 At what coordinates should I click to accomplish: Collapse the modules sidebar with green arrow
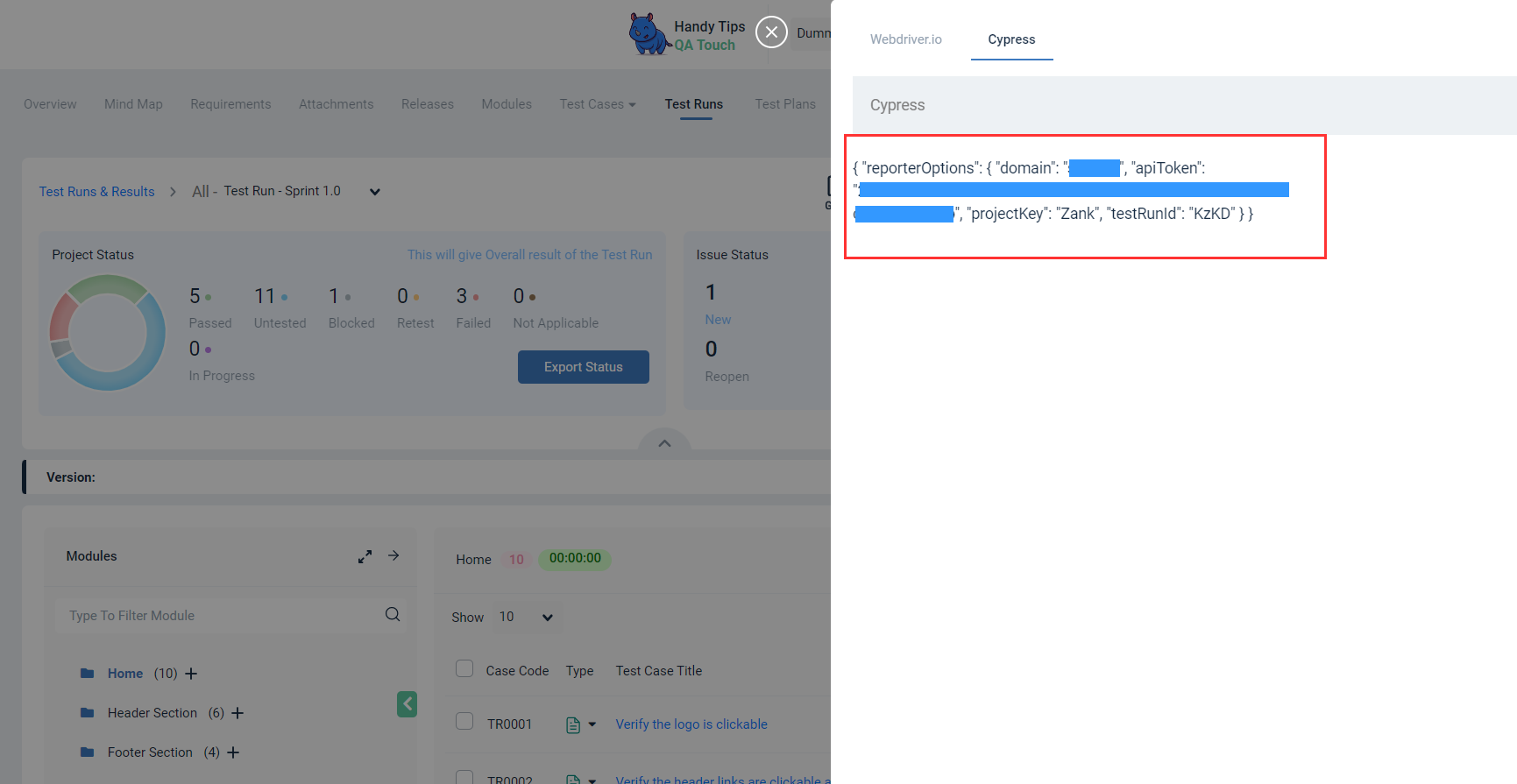point(407,703)
